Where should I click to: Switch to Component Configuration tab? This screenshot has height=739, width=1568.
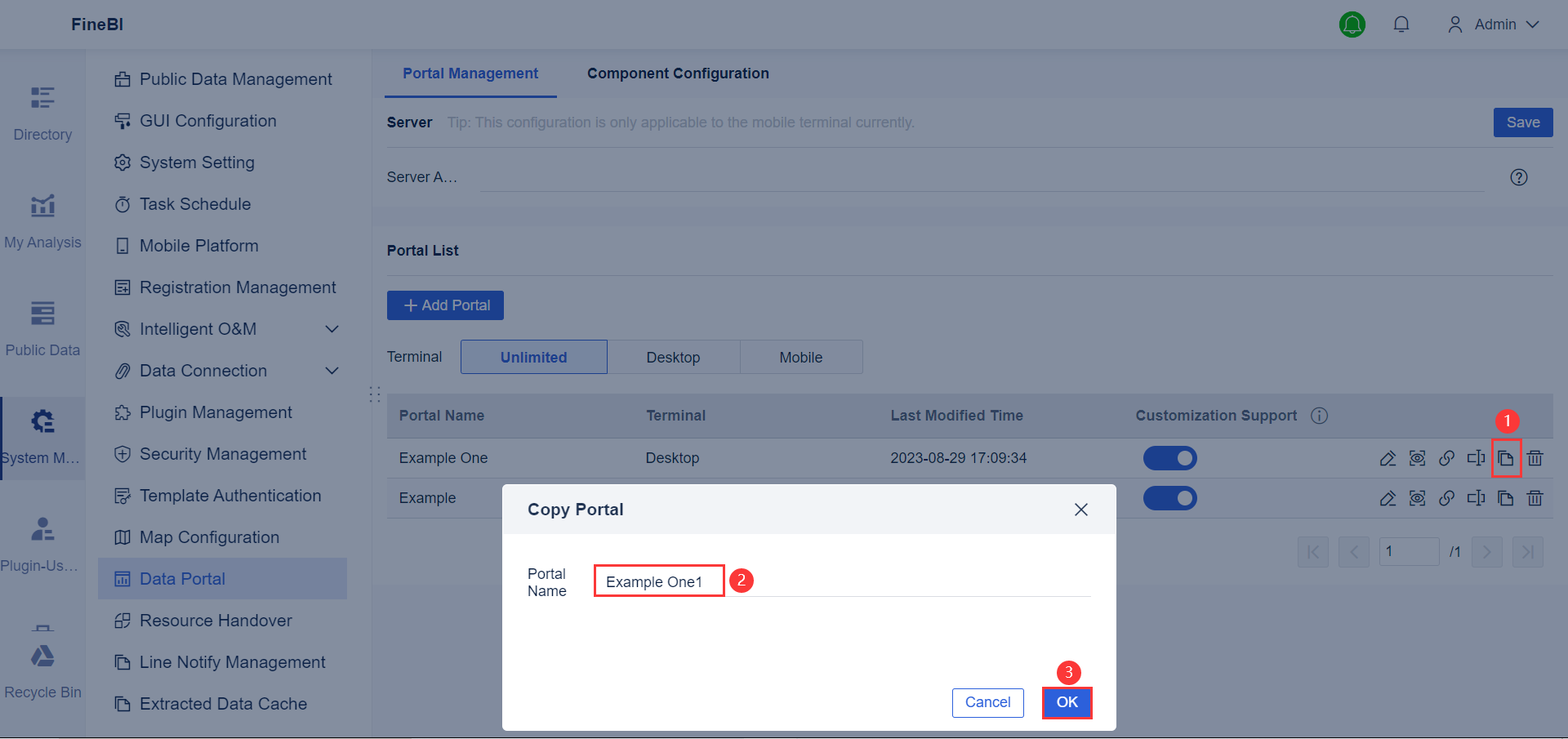coord(678,73)
